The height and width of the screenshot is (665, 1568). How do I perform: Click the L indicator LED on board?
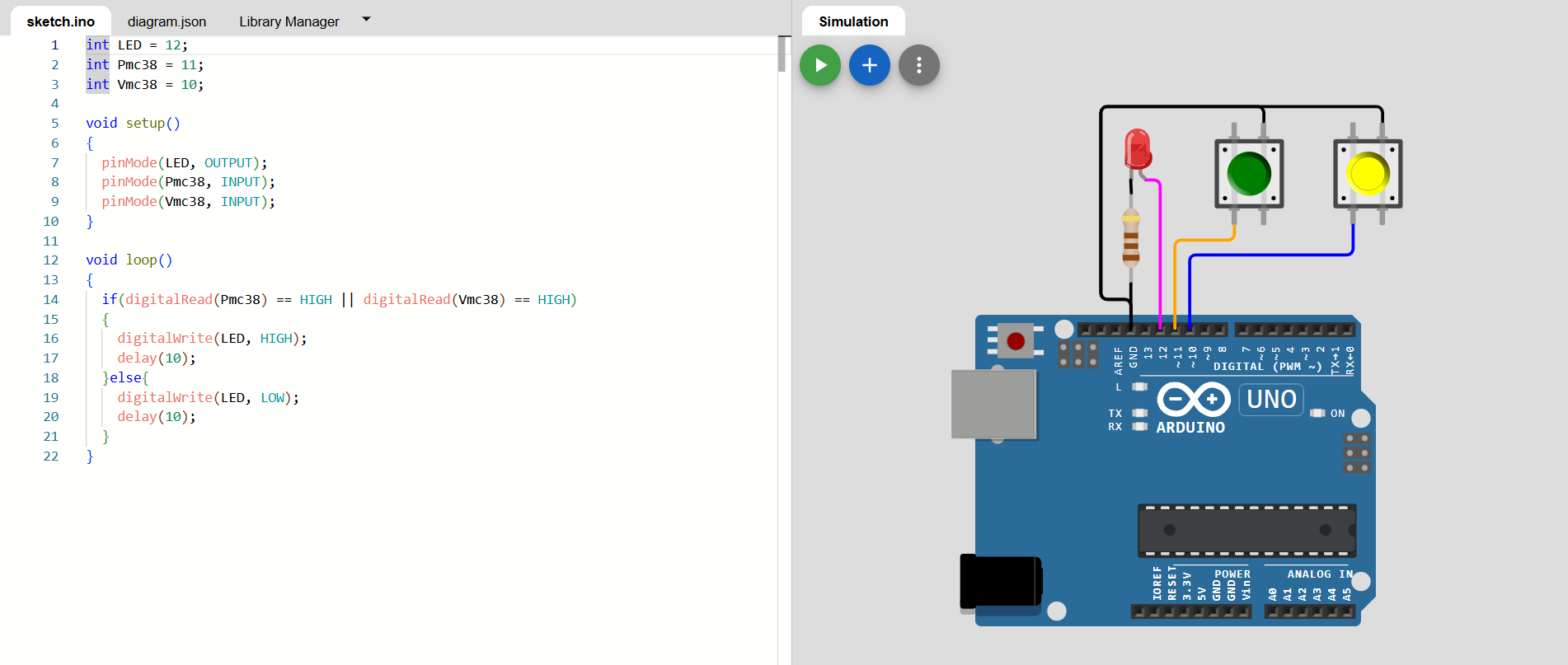[1139, 386]
